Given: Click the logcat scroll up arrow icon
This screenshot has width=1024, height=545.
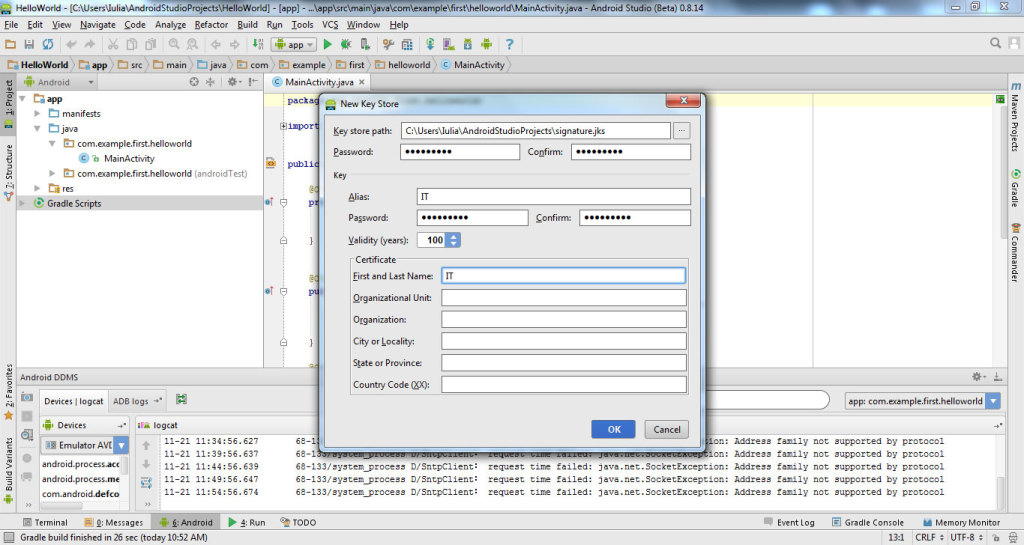Looking at the screenshot, I should pos(146,445).
